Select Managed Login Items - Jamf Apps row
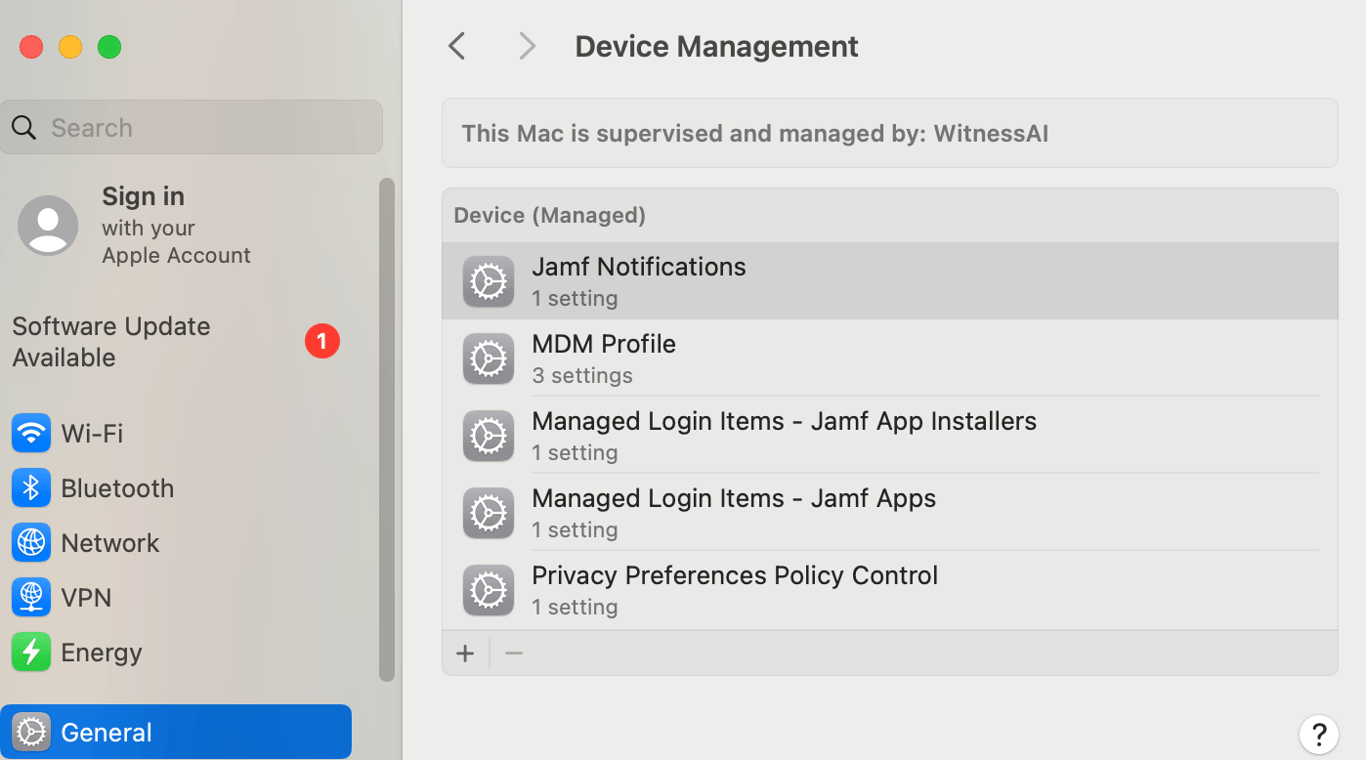This screenshot has height=760, width=1366. point(733,513)
